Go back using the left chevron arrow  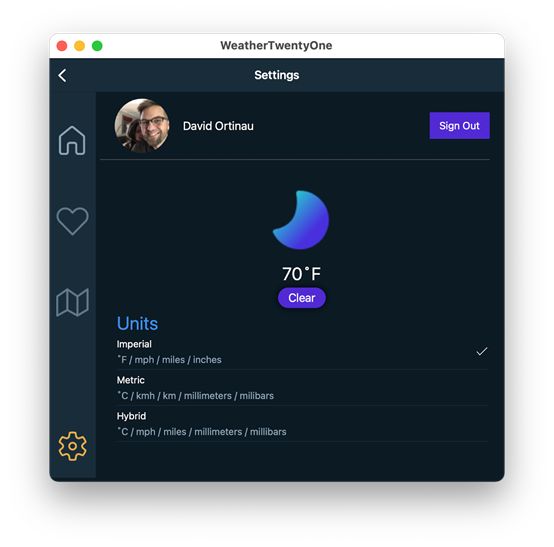(x=63, y=75)
